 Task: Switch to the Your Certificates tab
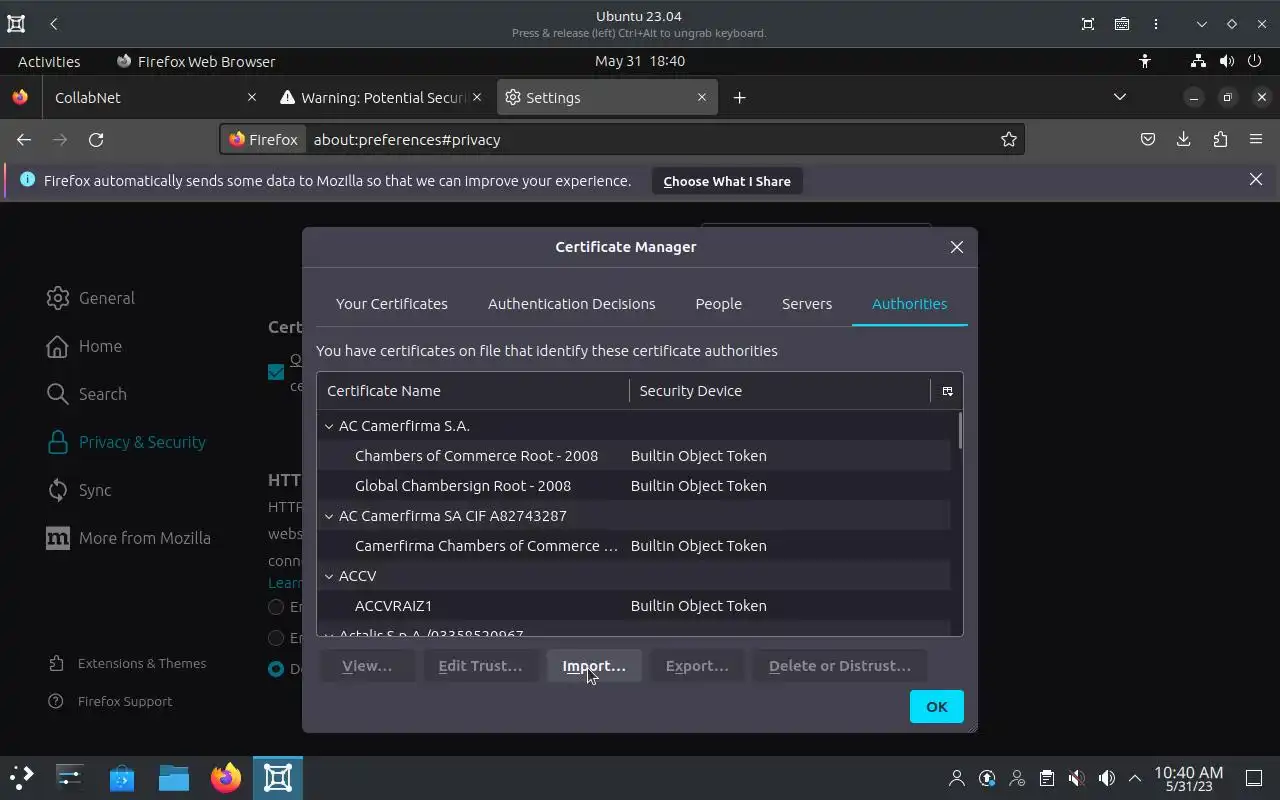[392, 304]
